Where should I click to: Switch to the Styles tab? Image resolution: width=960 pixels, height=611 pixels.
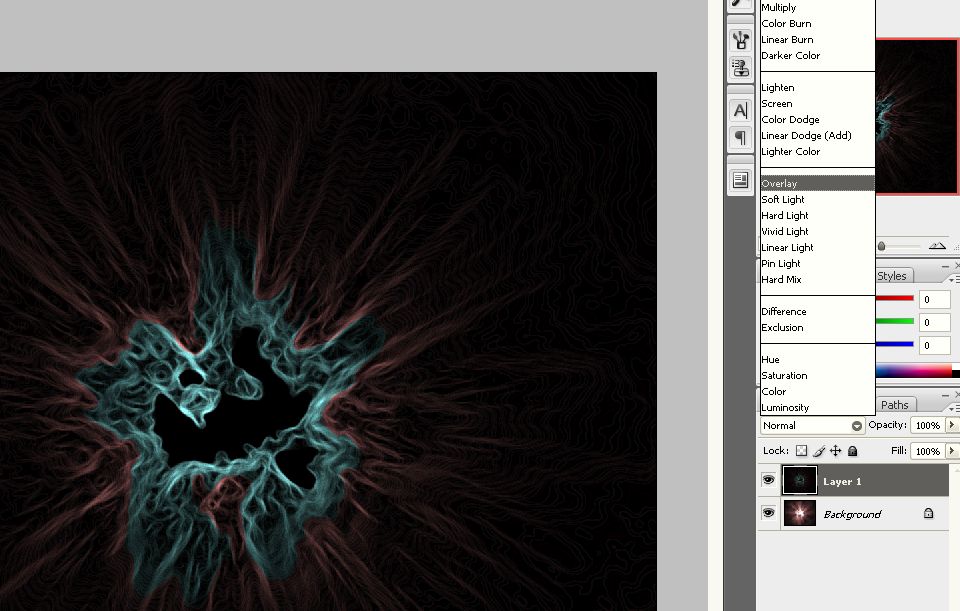[x=892, y=276]
